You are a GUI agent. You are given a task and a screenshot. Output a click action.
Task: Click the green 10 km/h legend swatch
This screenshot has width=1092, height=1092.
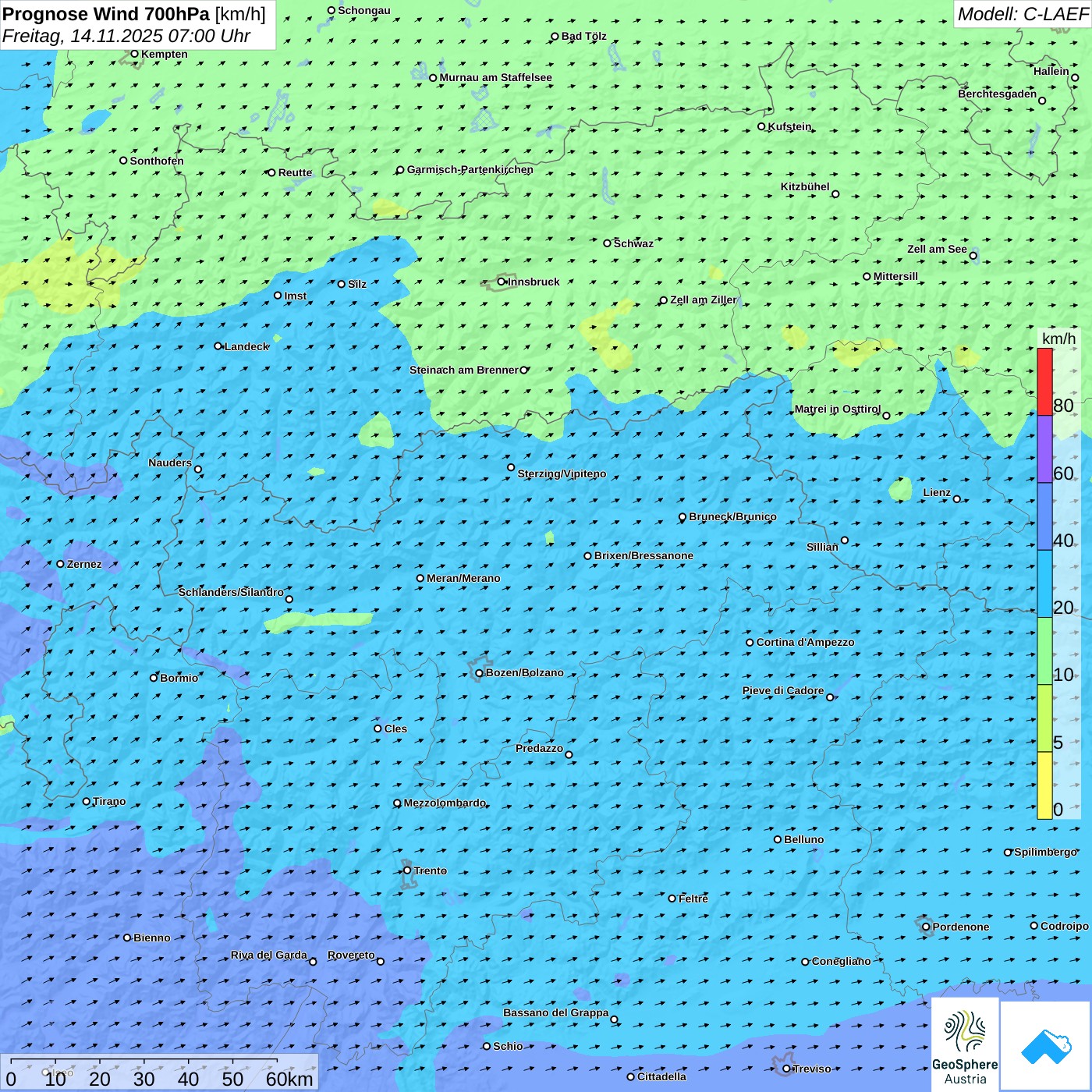[x=1044, y=651]
